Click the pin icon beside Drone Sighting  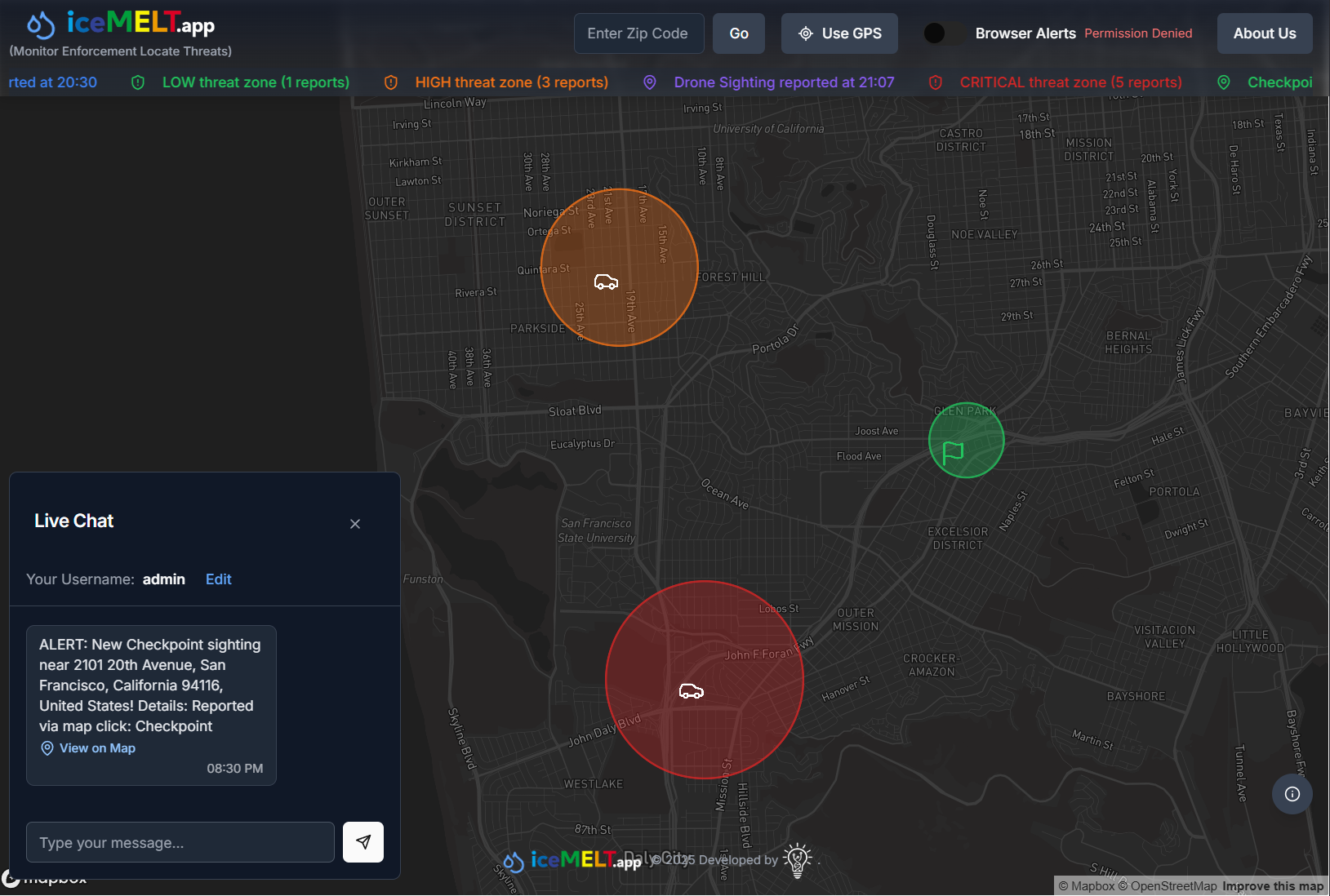650,82
